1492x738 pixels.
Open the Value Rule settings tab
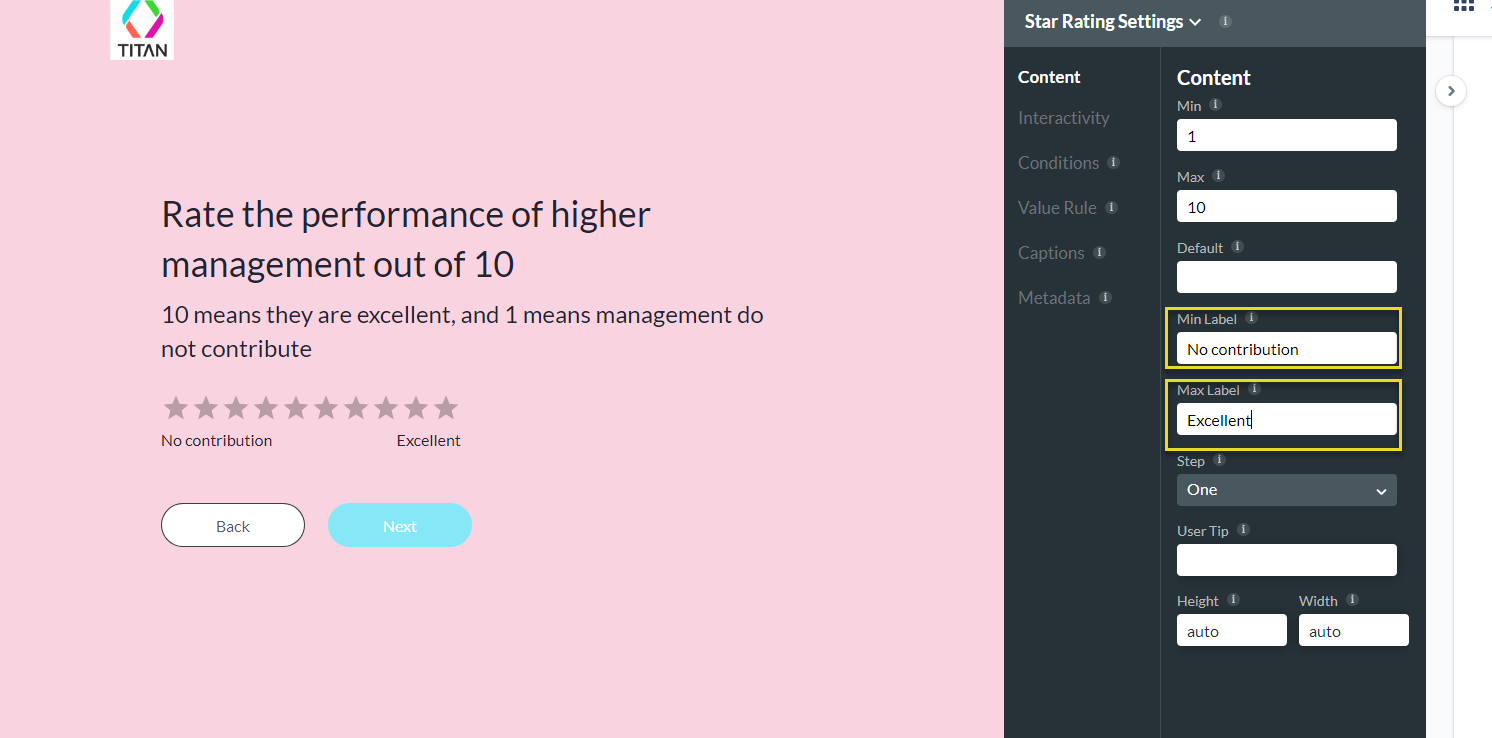pyautogui.click(x=1058, y=208)
